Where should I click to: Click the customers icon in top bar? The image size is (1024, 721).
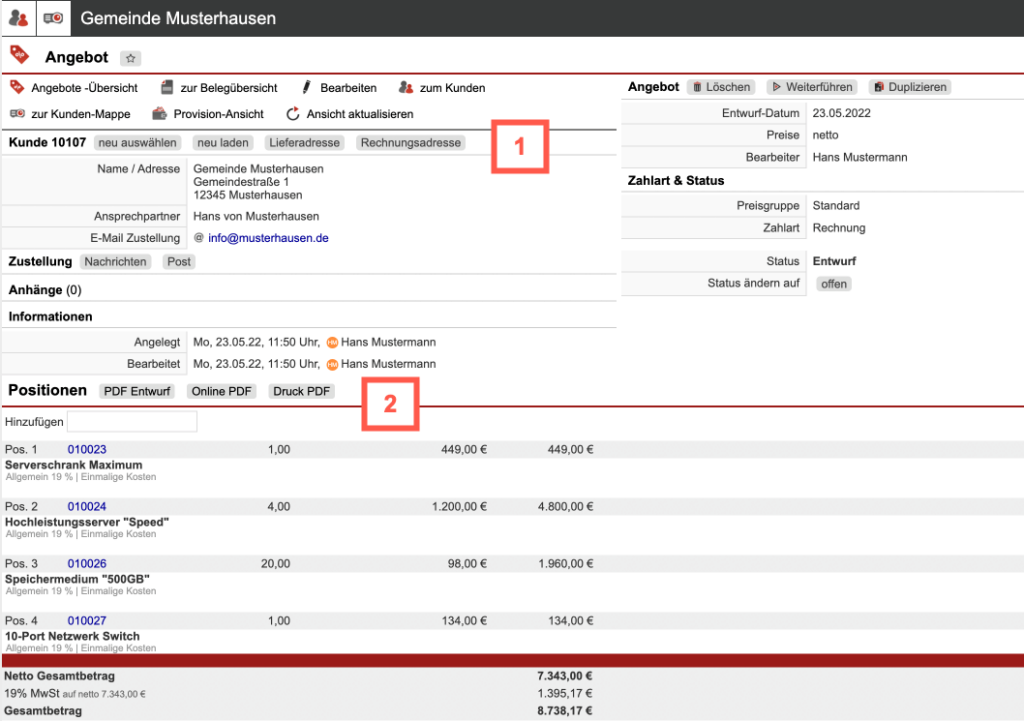tap(17, 18)
